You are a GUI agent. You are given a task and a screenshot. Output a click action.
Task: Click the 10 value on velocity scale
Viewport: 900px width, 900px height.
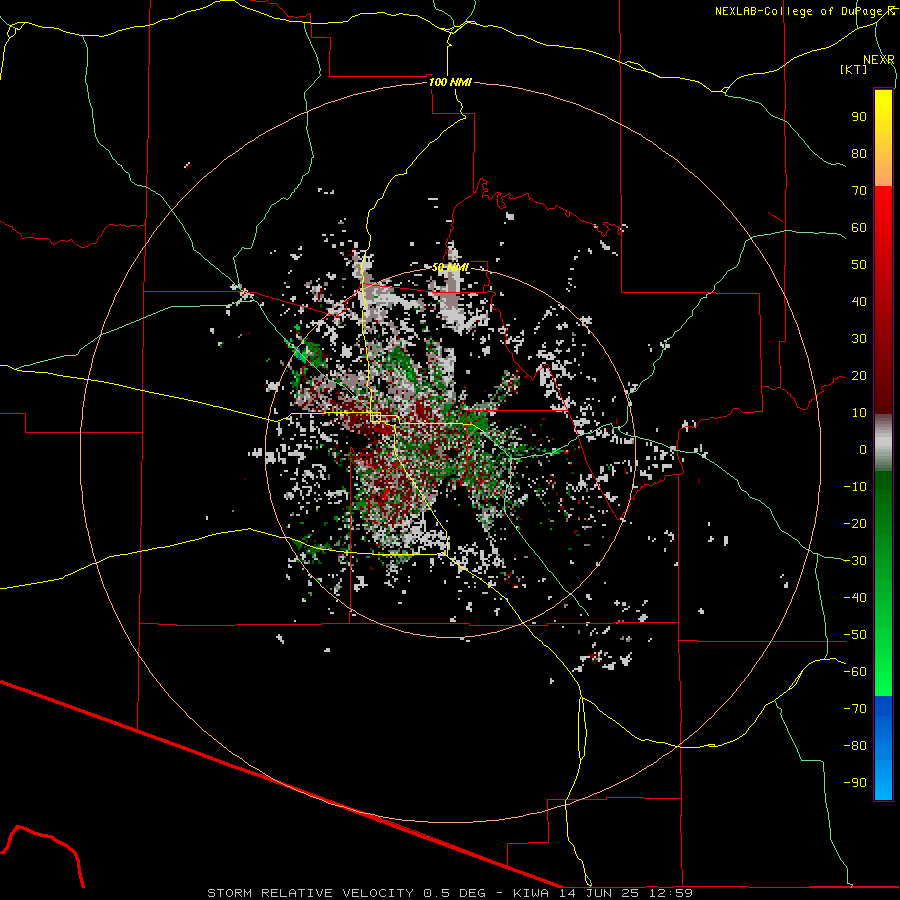[x=859, y=413]
